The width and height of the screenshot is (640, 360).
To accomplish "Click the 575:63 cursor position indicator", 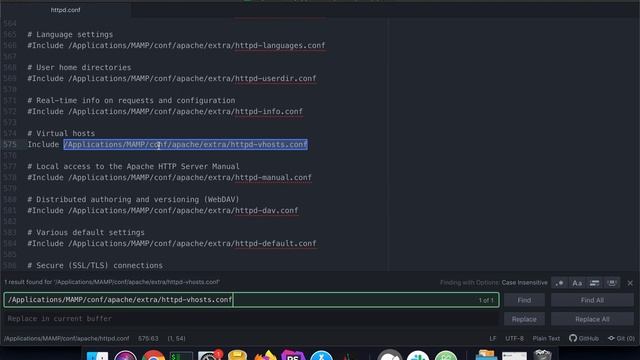I will [148, 338].
